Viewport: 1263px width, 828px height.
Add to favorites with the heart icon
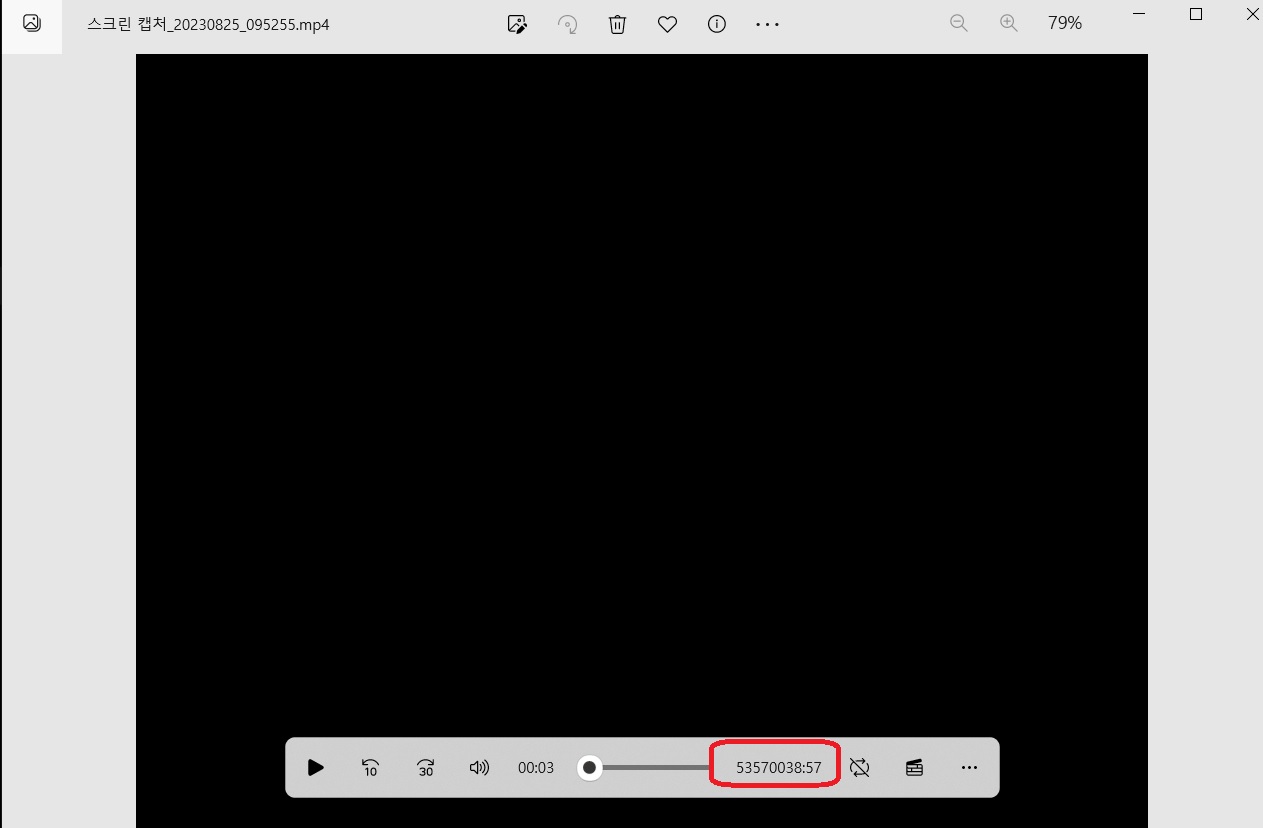[x=667, y=24]
